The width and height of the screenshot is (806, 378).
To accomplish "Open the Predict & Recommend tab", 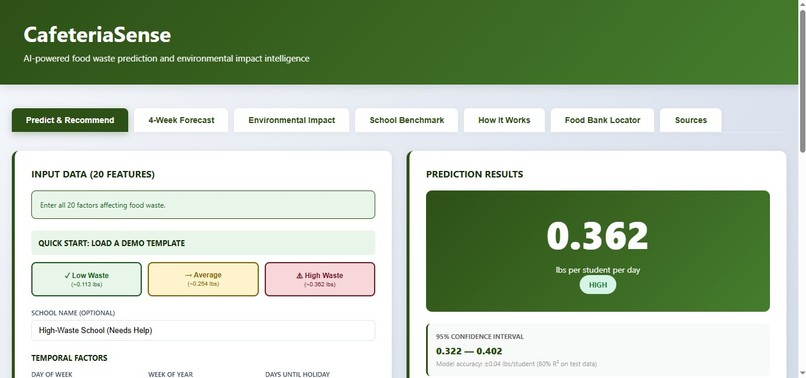I will pos(70,120).
